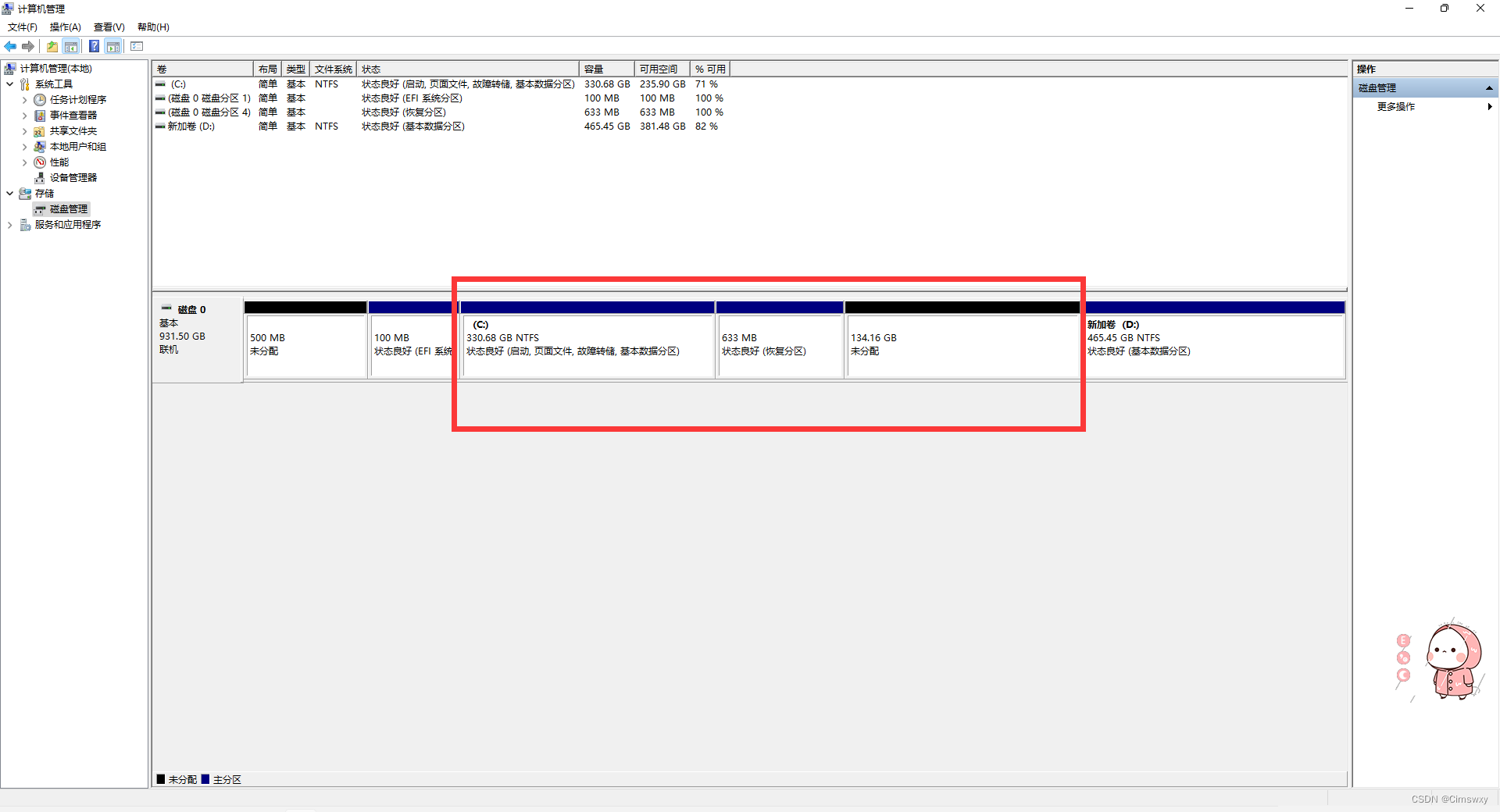Expand the 服务和应用程序 node
1500x812 pixels.
[9, 225]
